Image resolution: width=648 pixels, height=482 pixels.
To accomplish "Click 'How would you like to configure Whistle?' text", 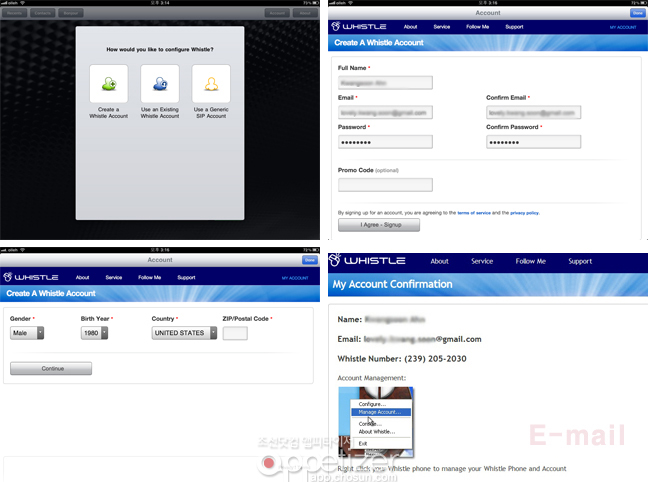I will [160, 50].
